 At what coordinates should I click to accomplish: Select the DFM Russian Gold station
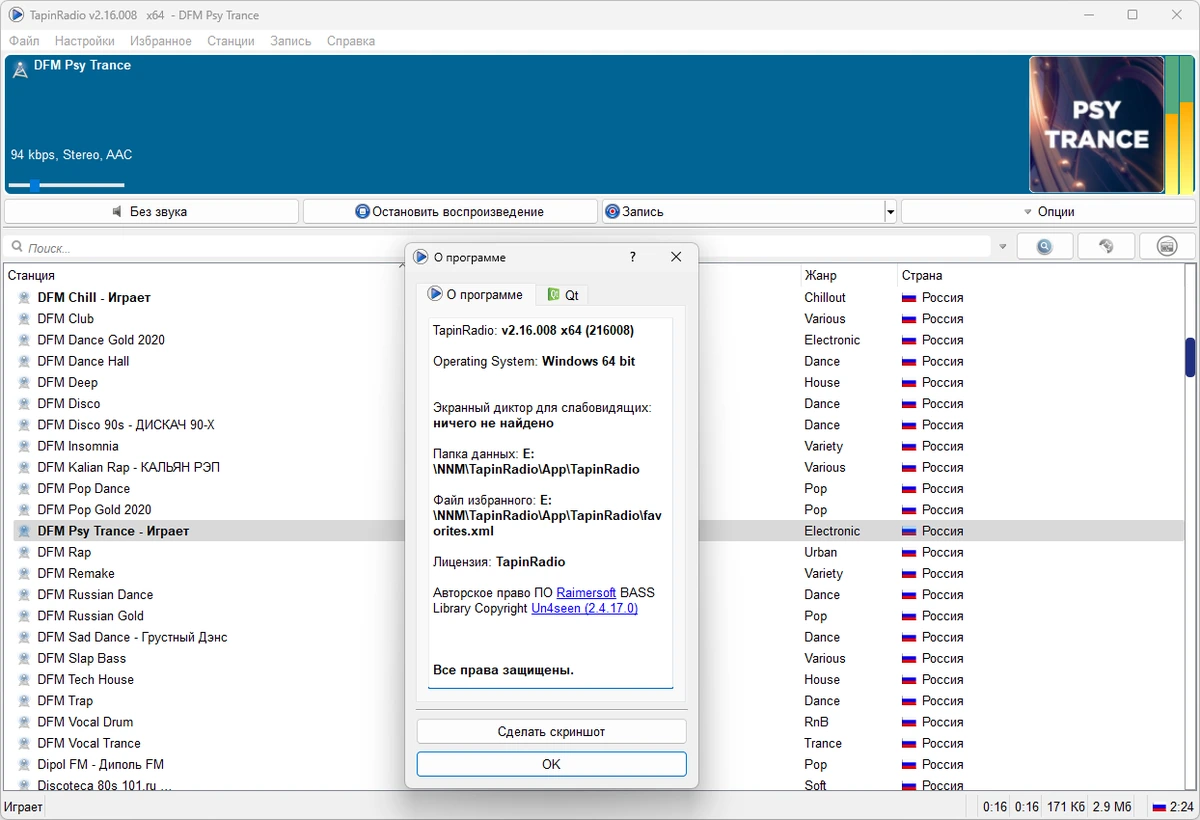click(x=90, y=616)
